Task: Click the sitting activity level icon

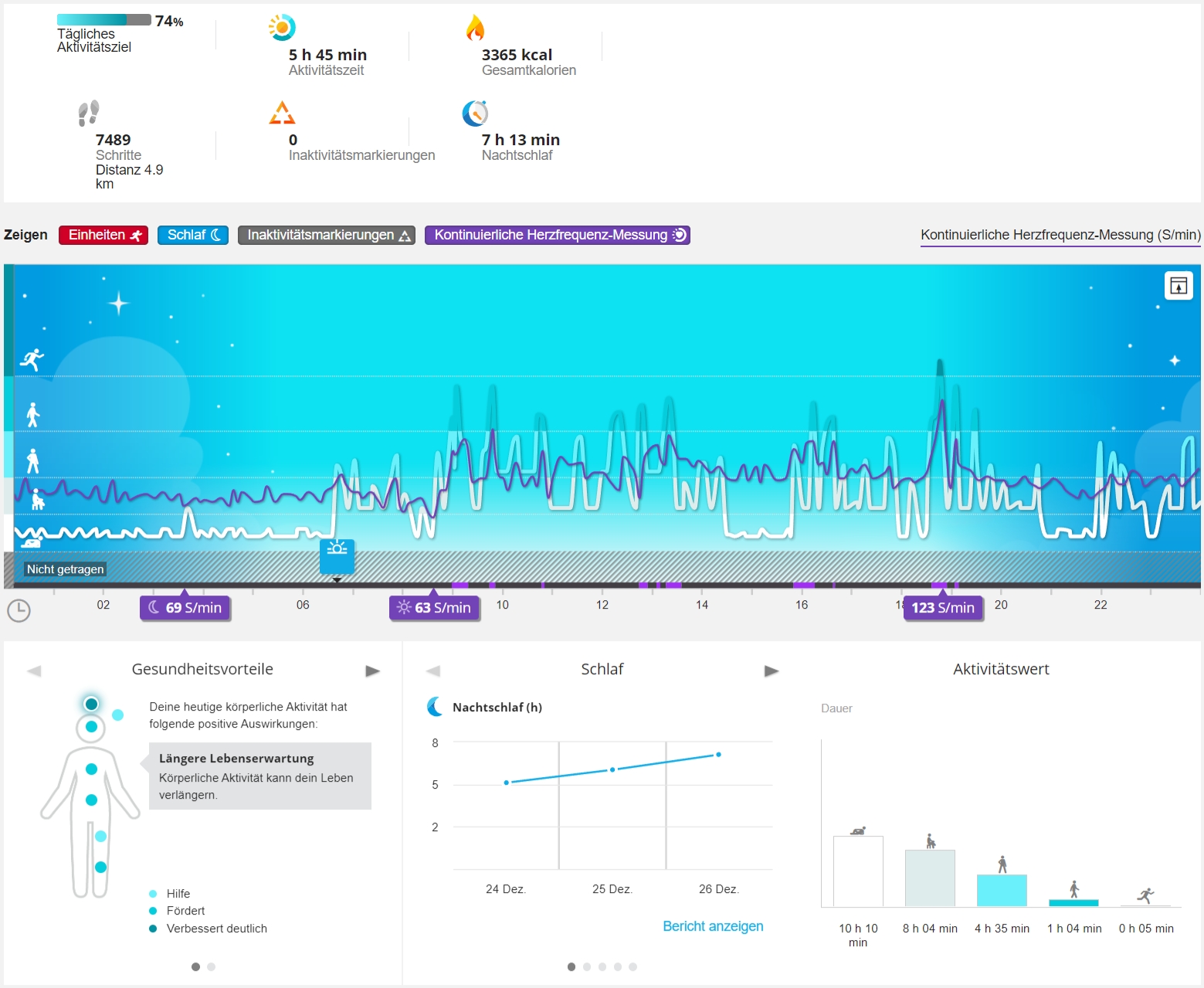Action: click(37, 500)
